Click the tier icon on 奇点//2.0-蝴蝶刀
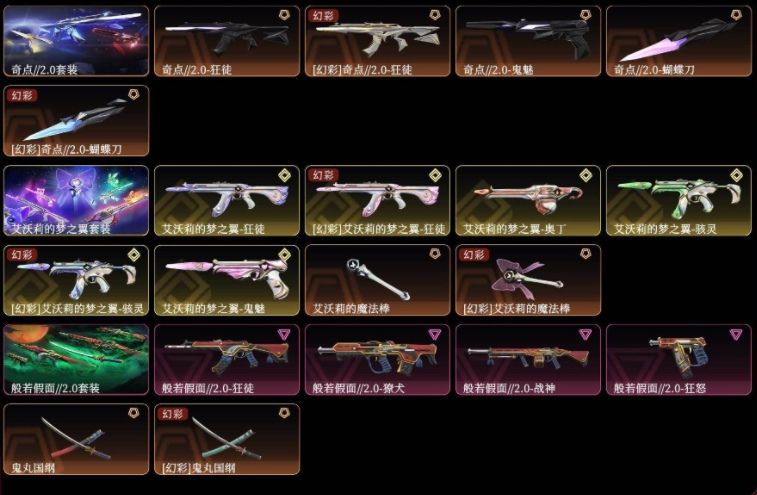Image resolution: width=757 pixels, height=495 pixels. (x=736, y=15)
